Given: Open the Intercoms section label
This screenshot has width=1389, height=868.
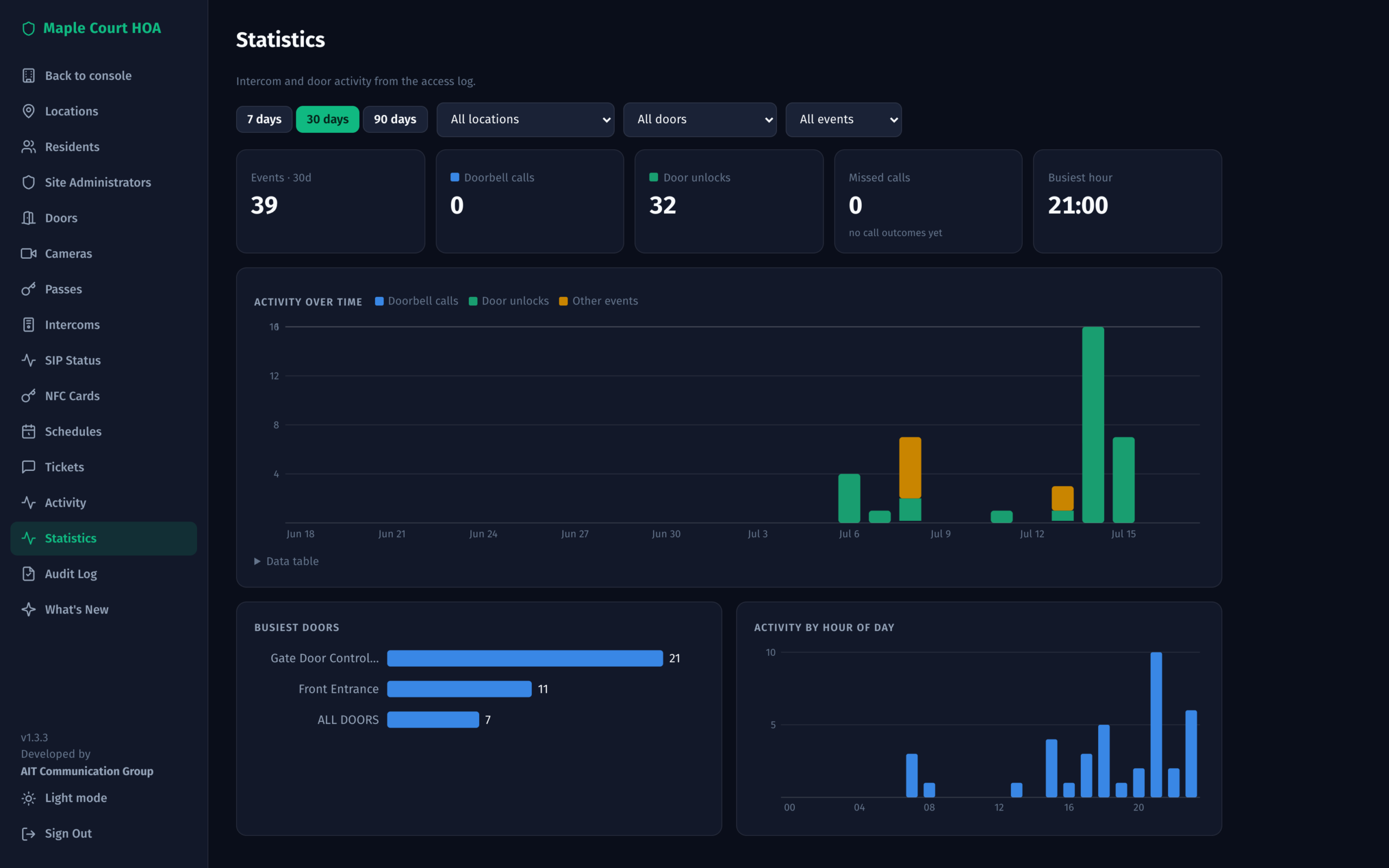Looking at the screenshot, I should (72, 325).
